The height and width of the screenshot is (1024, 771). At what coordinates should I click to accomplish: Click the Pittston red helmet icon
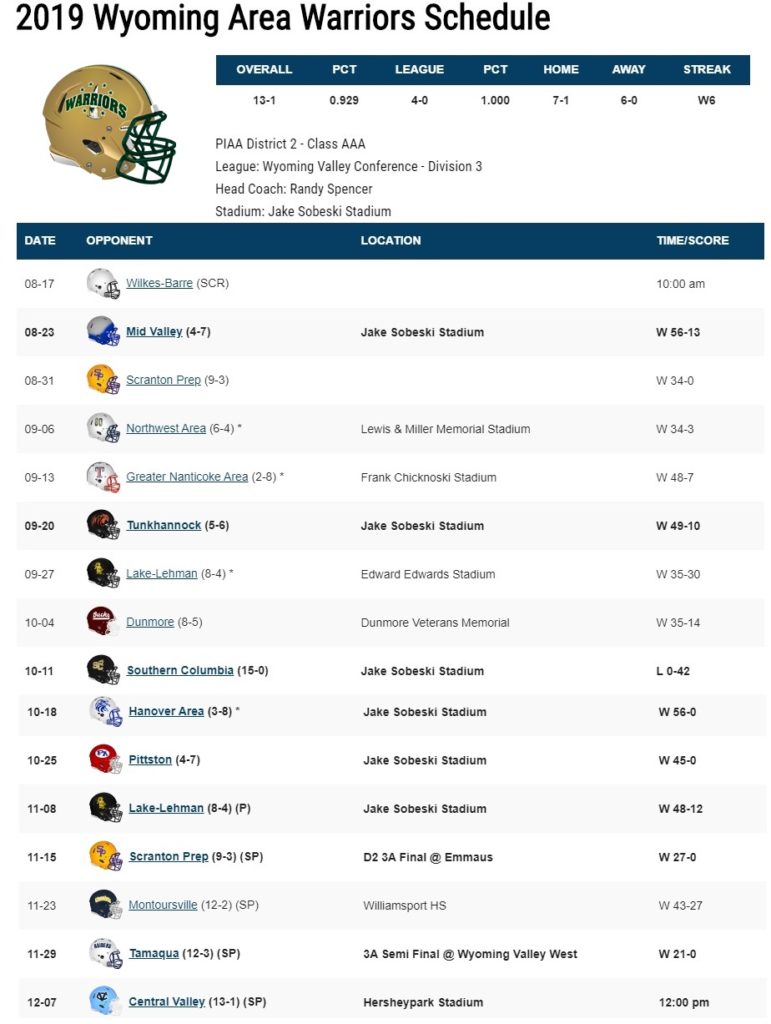(106, 760)
